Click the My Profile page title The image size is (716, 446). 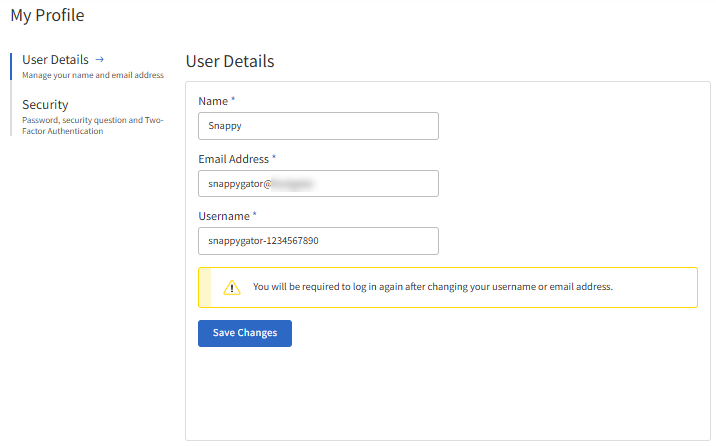click(47, 15)
